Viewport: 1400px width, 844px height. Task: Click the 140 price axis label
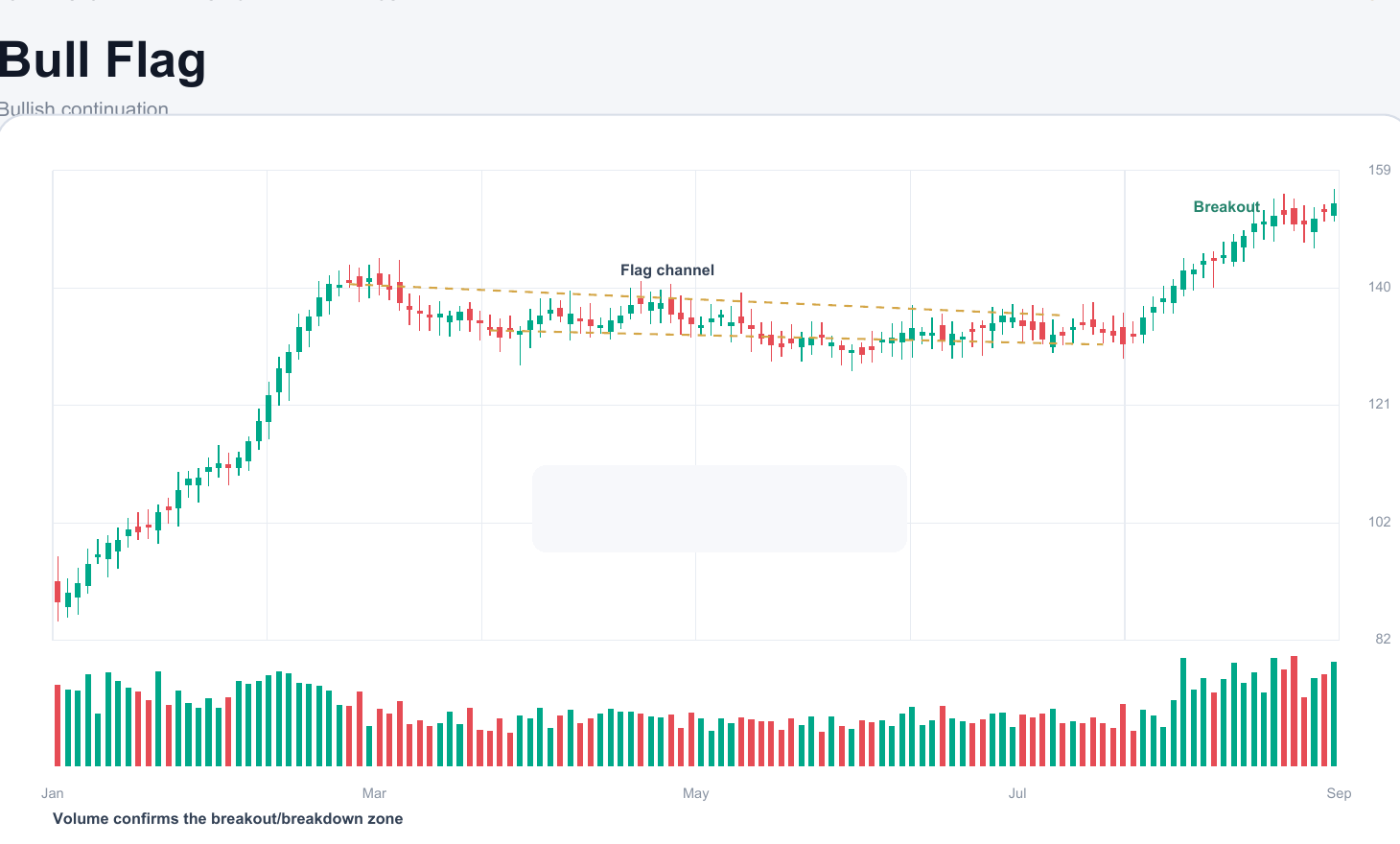tap(1379, 287)
